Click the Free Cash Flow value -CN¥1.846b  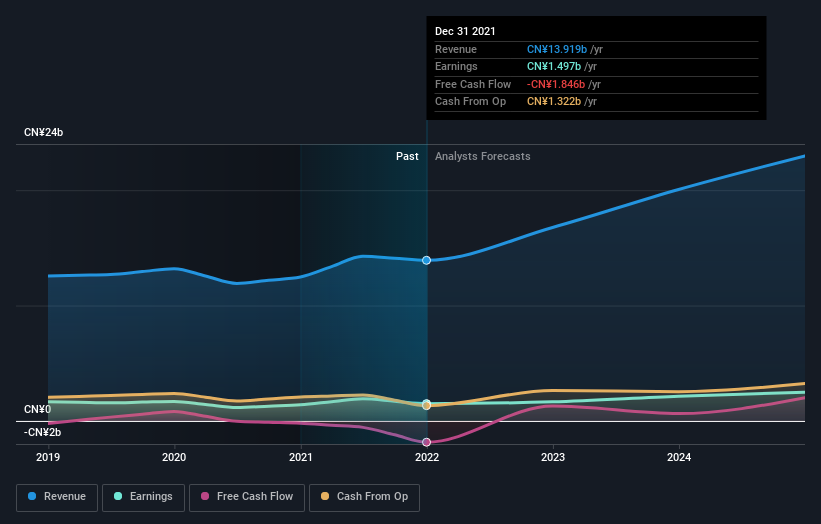point(556,84)
